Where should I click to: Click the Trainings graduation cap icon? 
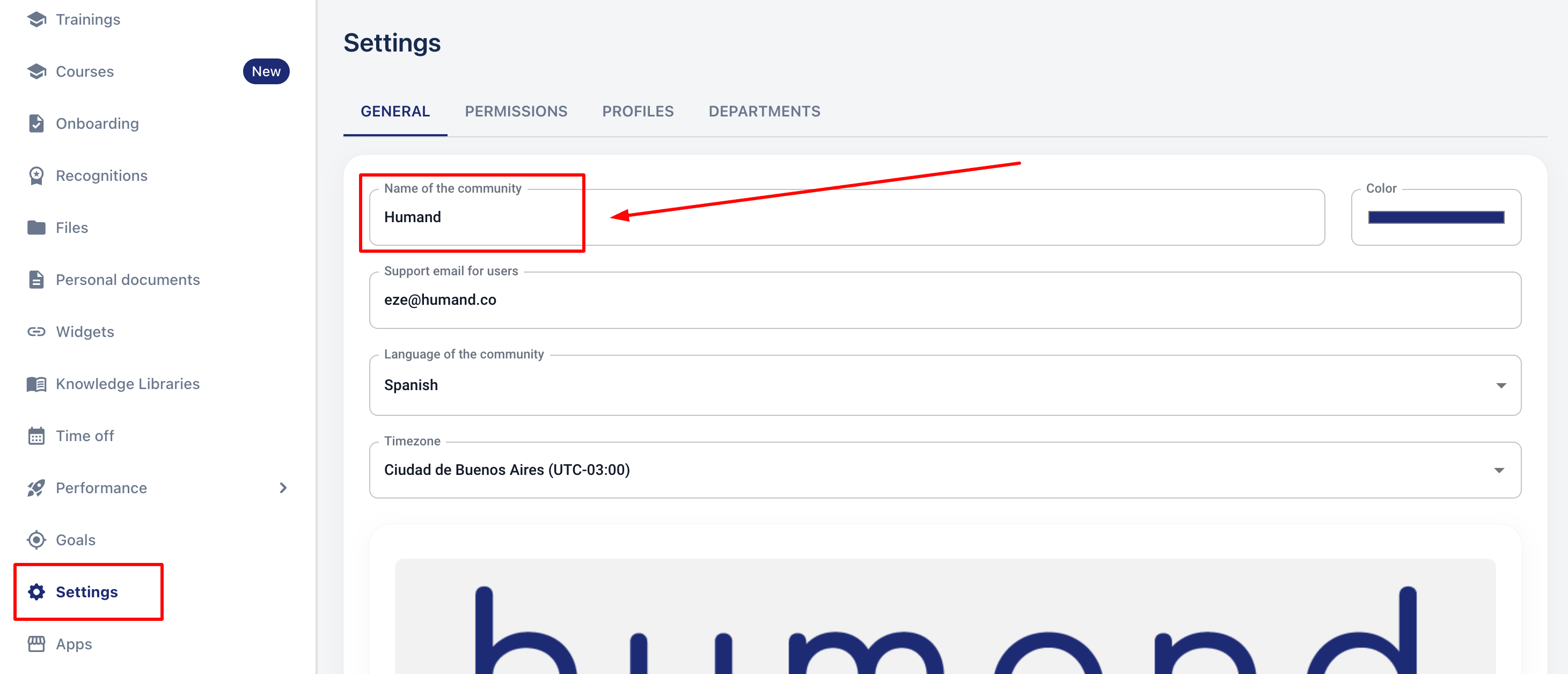36,19
